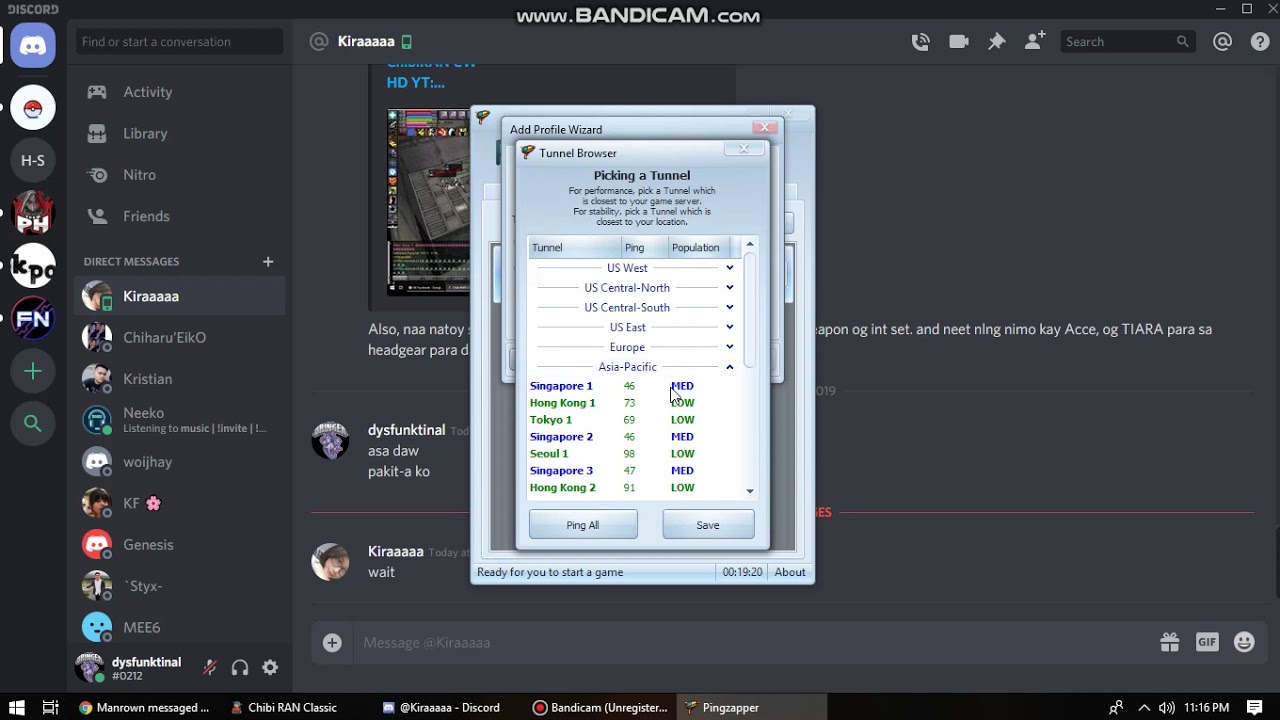Show pinned messages

[x=996, y=41]
